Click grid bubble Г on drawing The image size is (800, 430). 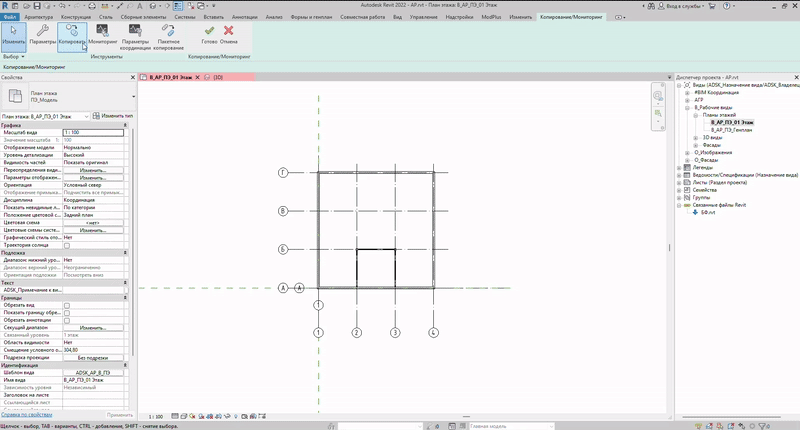283,173
